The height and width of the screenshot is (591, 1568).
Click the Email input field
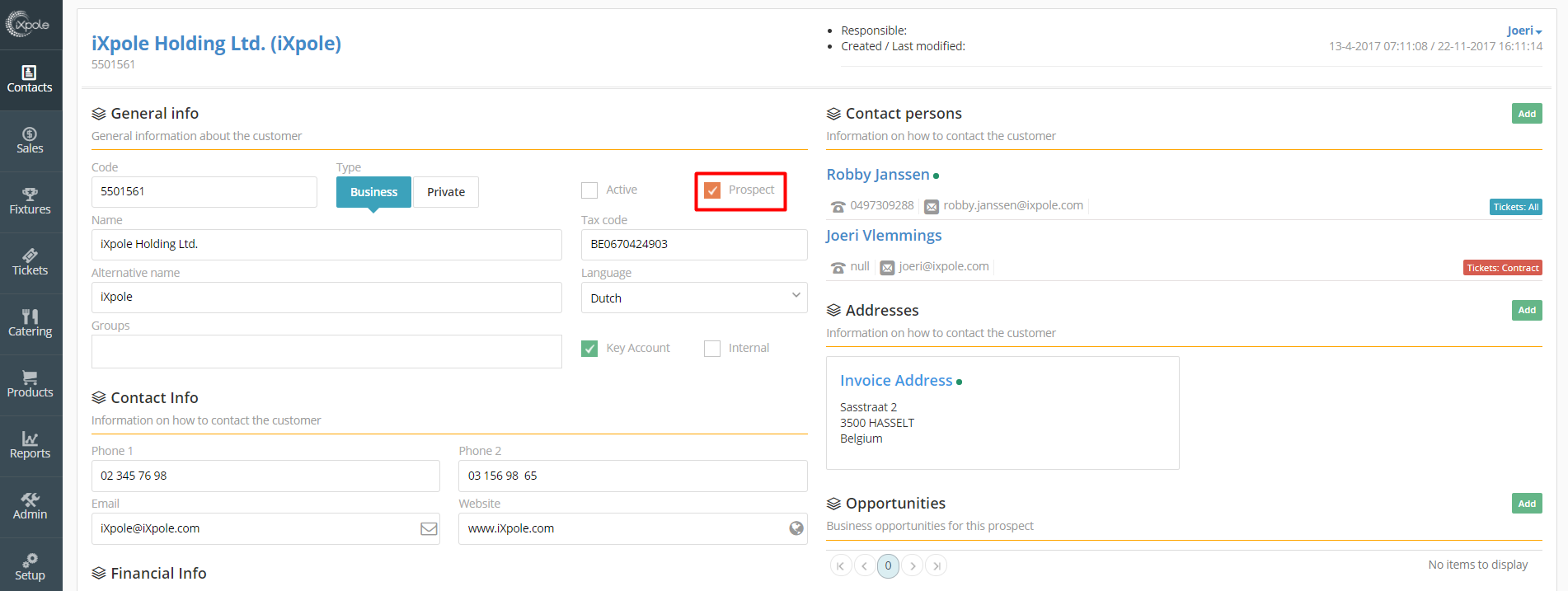pyautogui.click(x=265, y=529)
